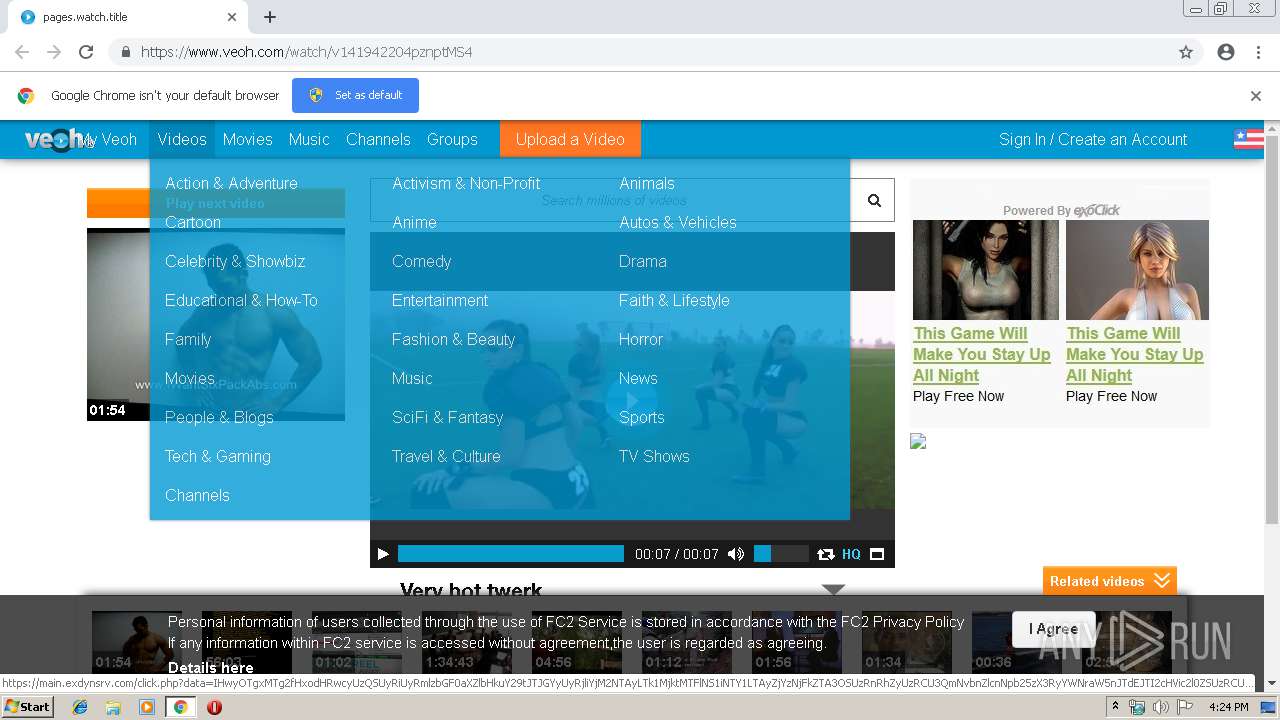Choose the Travel & Culture category
Screen dimensions: 1280x720
[x=446, y=456]
